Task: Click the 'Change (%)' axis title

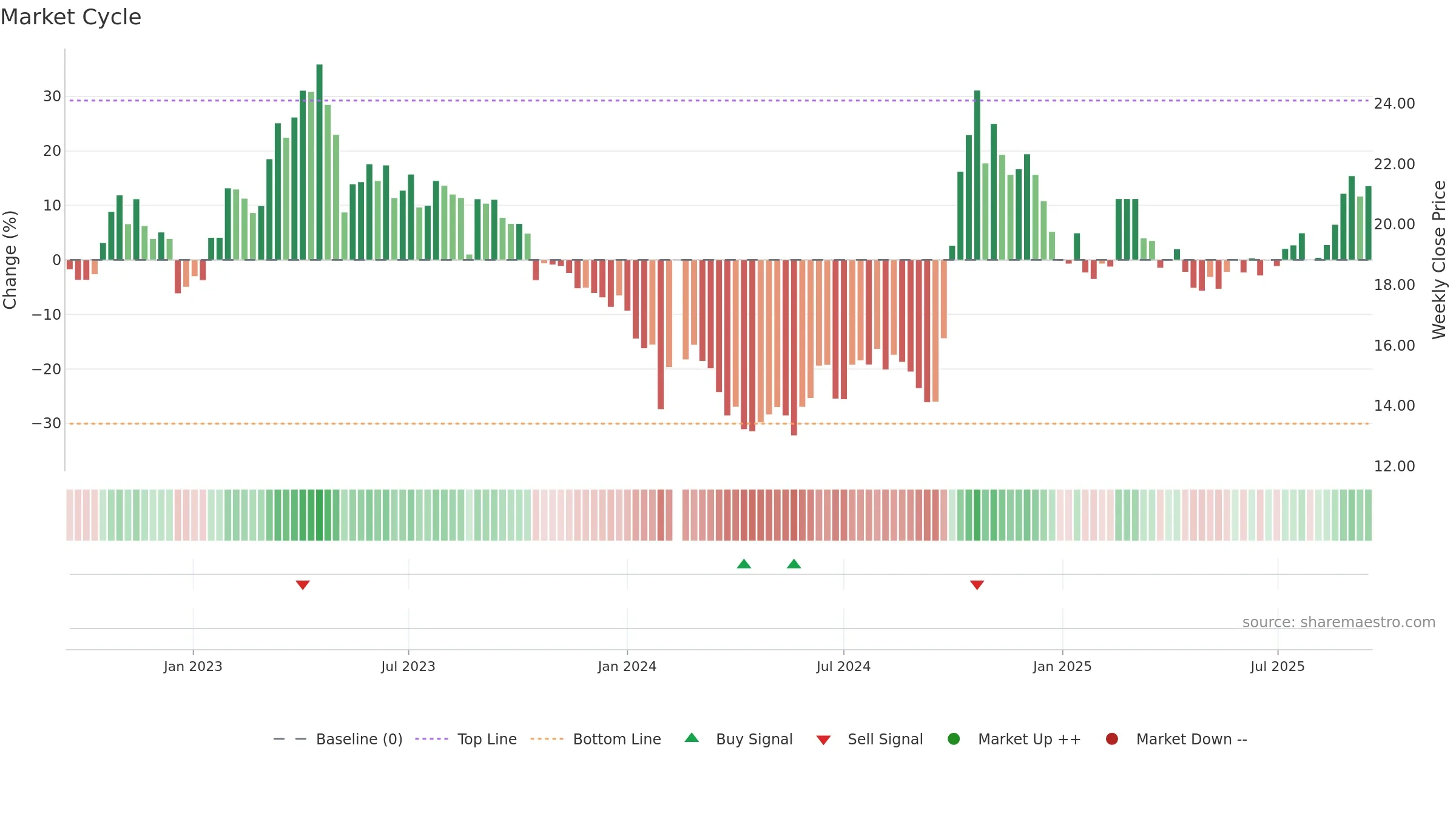Action: click(10, 260)
